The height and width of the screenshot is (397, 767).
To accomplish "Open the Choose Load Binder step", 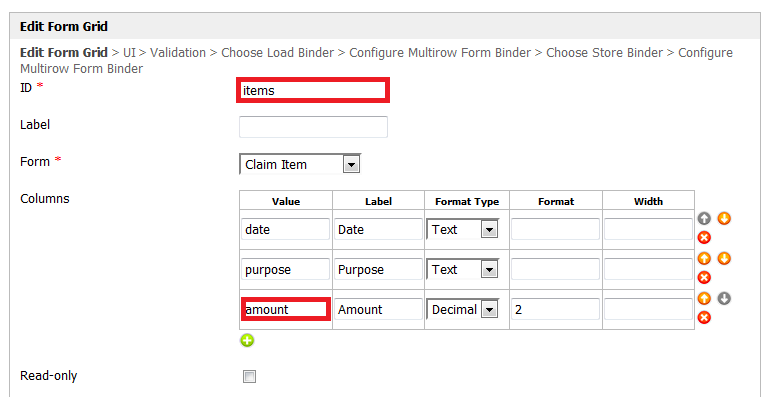I will [278, 53].
